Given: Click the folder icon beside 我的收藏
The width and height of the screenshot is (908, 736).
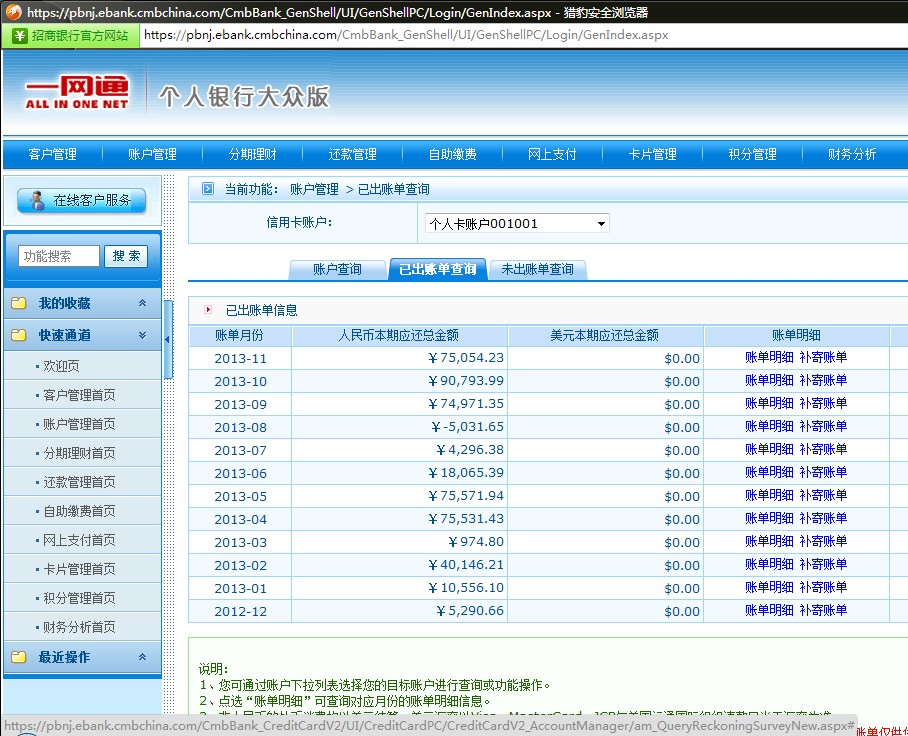Looking at the screenshot, I should (18, 303).
